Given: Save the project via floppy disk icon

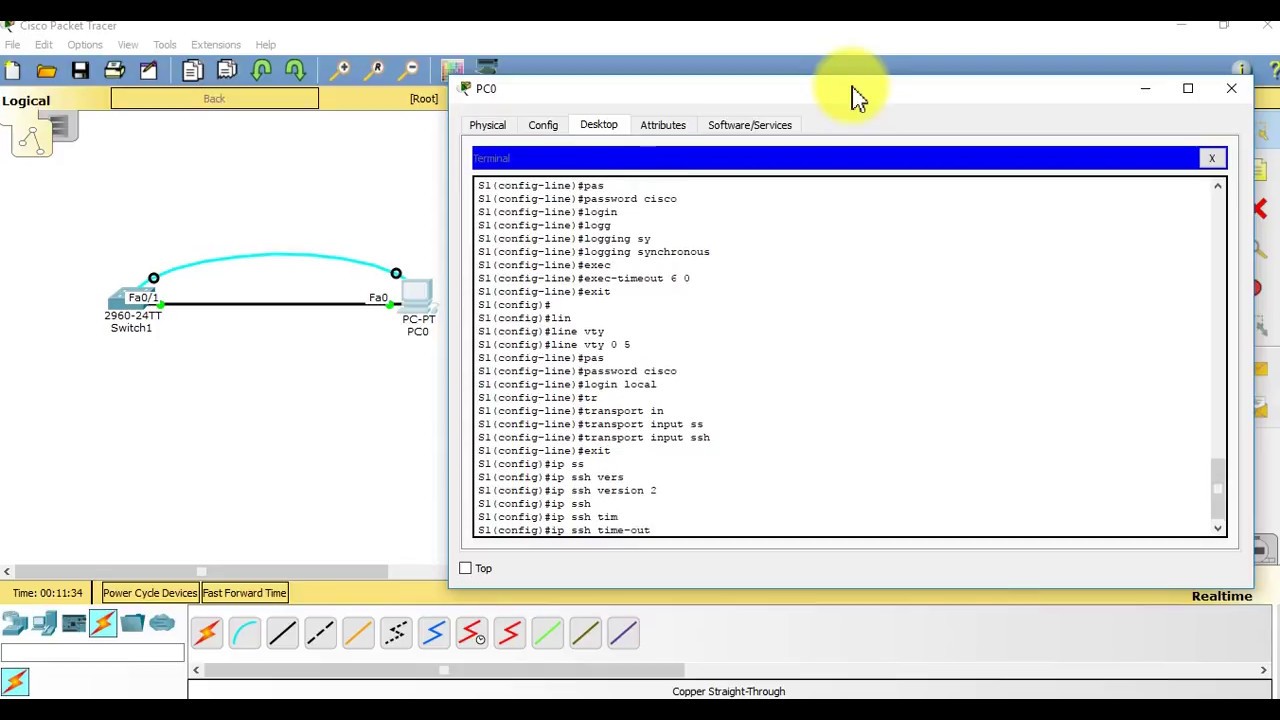Looking at the screenshot, I should 80,70.
